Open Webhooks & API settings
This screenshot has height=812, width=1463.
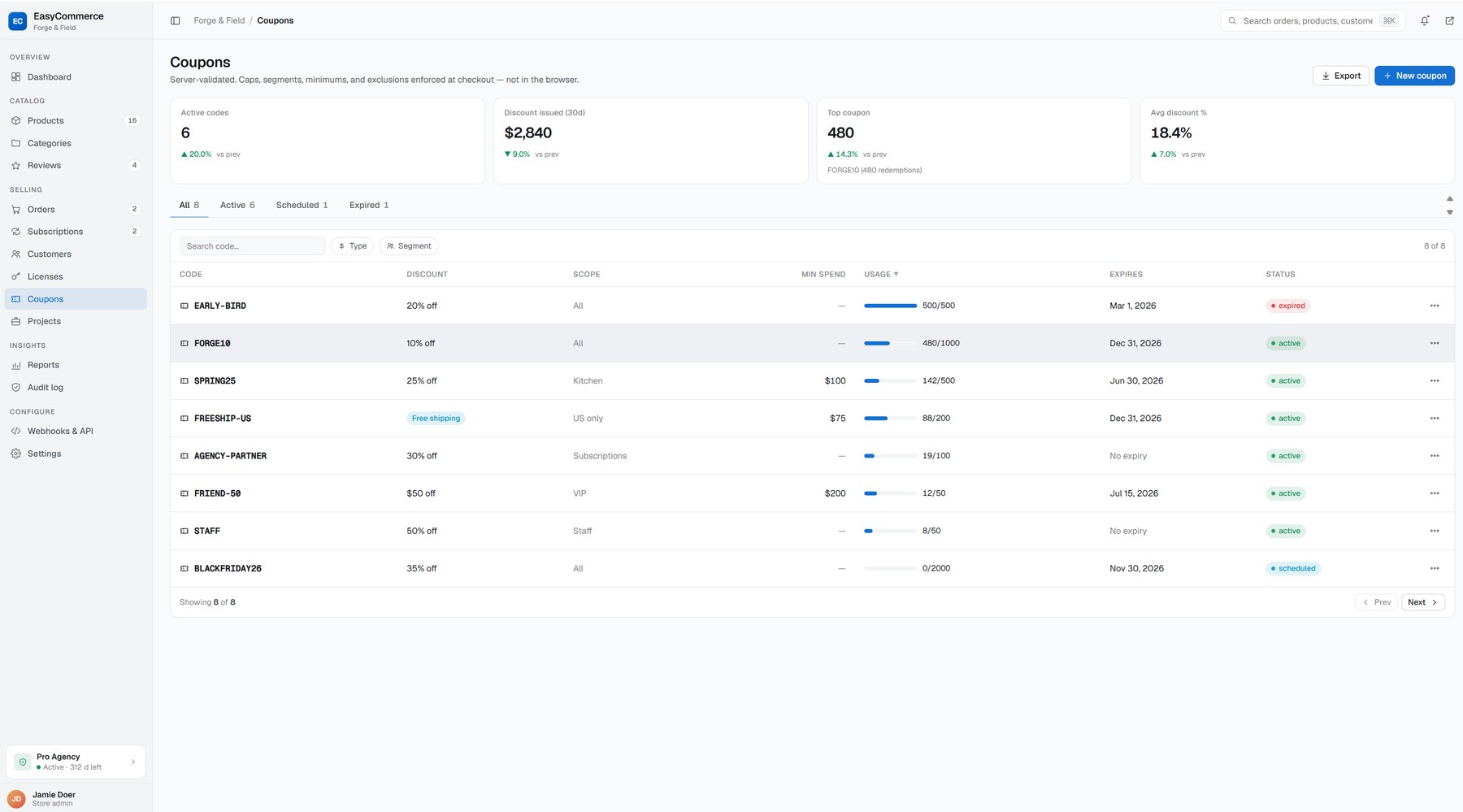pyautogui.click(x=76, y=431)
